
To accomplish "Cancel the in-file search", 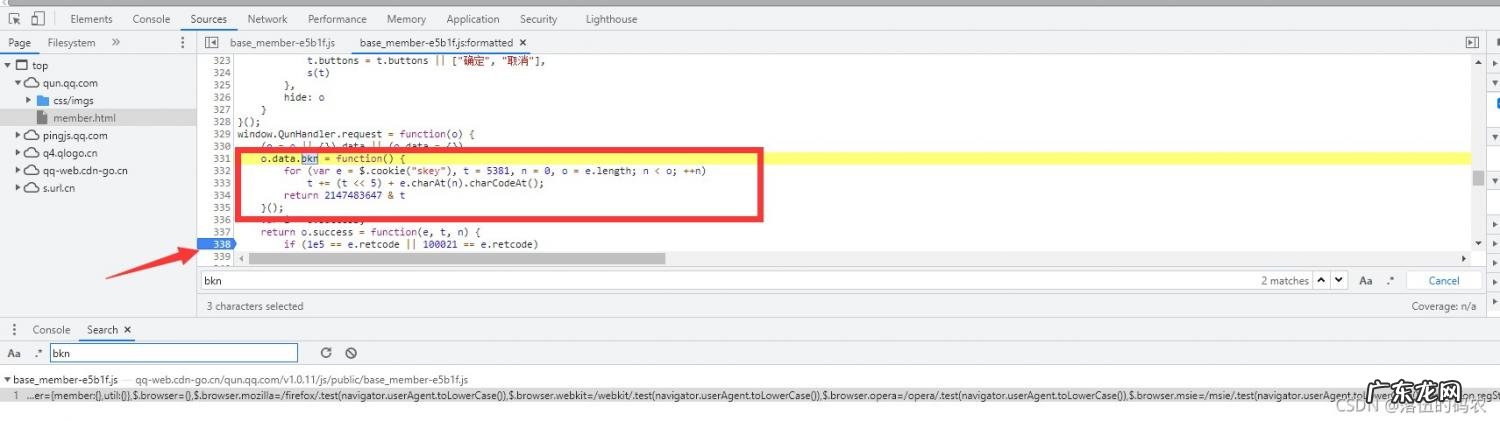I will [x=1443, y=281].
